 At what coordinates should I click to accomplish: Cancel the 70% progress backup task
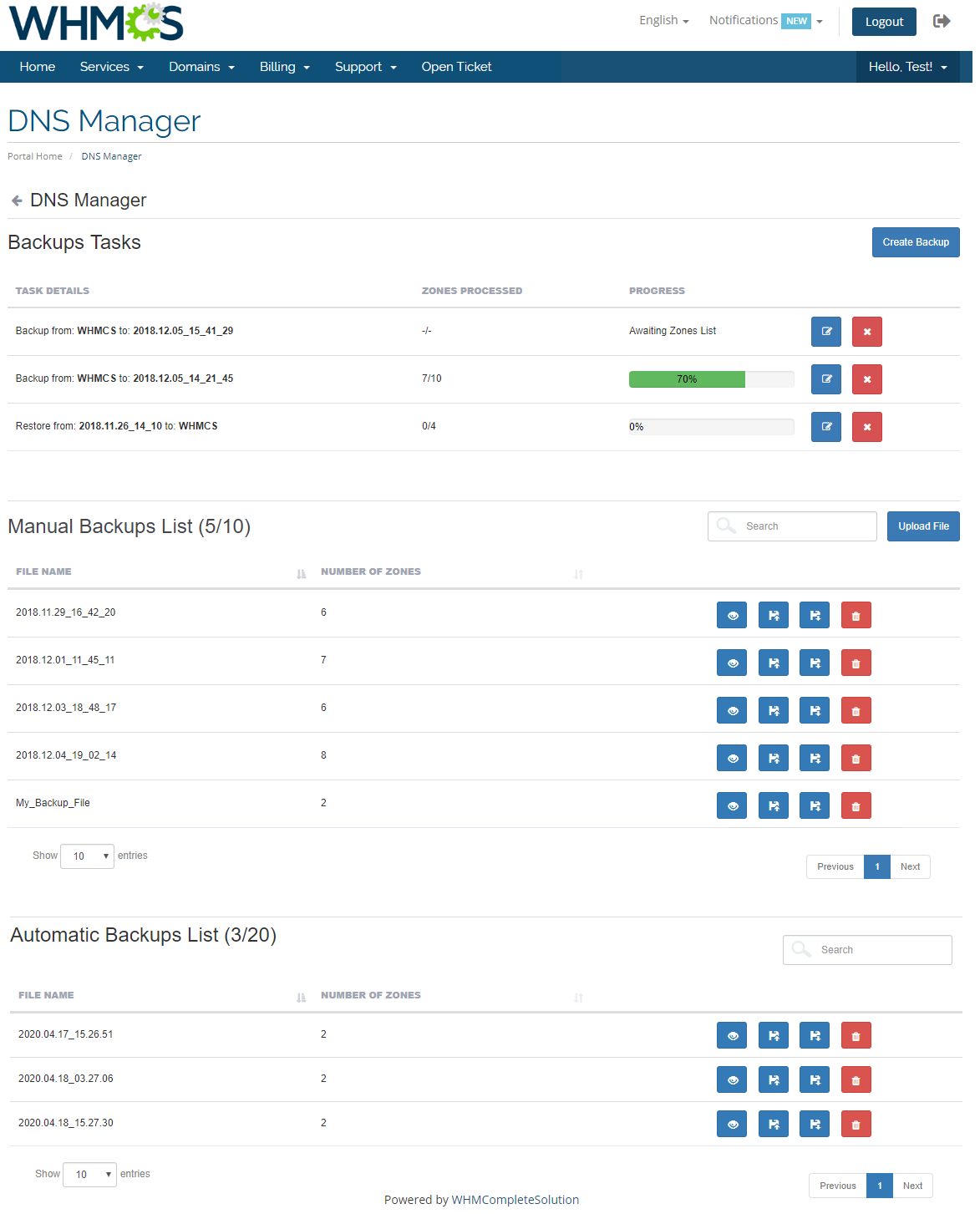[x=866, y=379]
